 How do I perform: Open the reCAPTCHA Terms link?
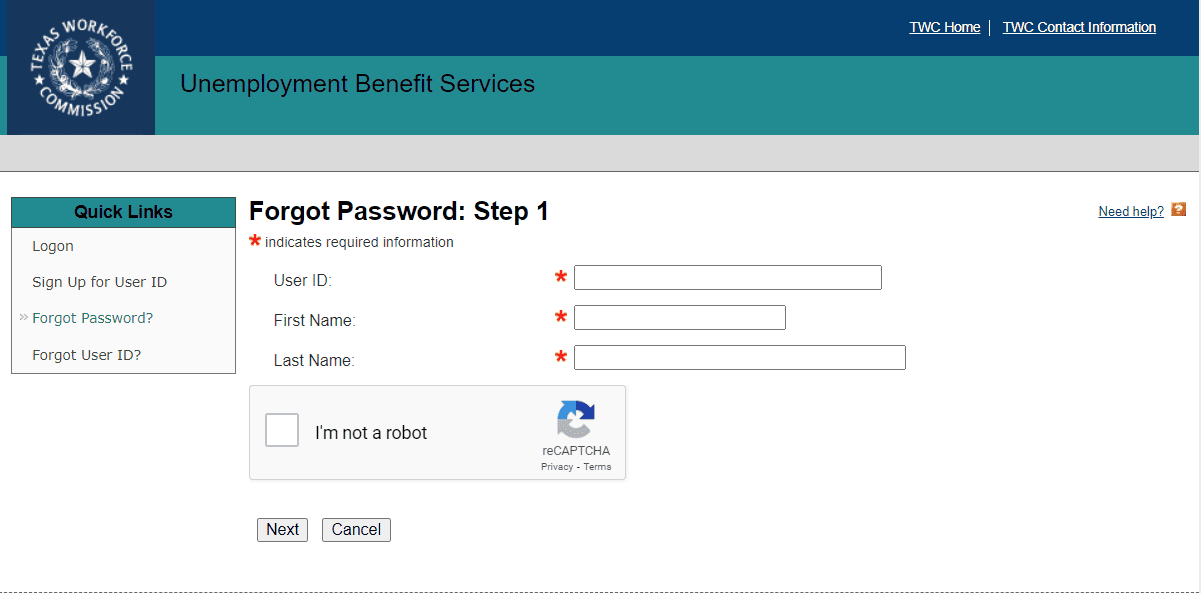pyautogui.click(x=597, y=467)
